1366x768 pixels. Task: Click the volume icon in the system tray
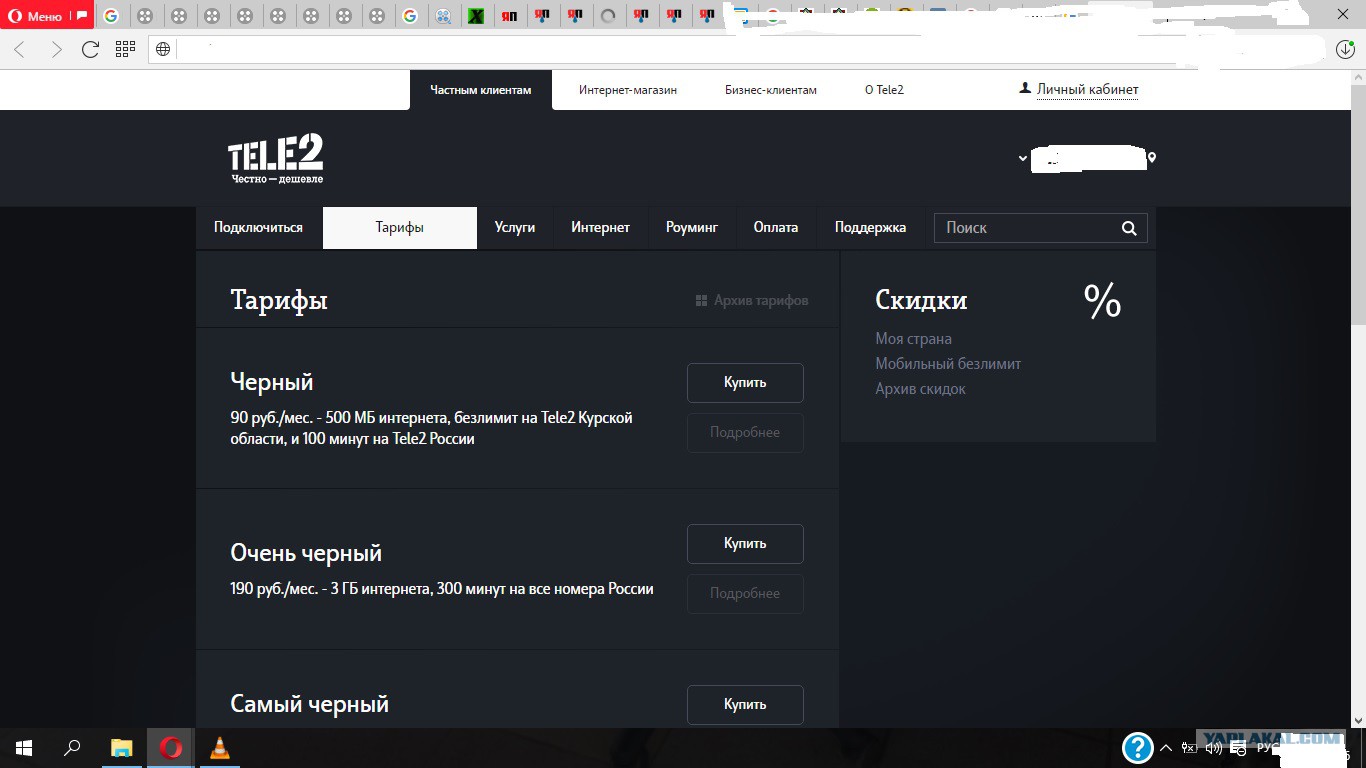(x=1214, y=748)
